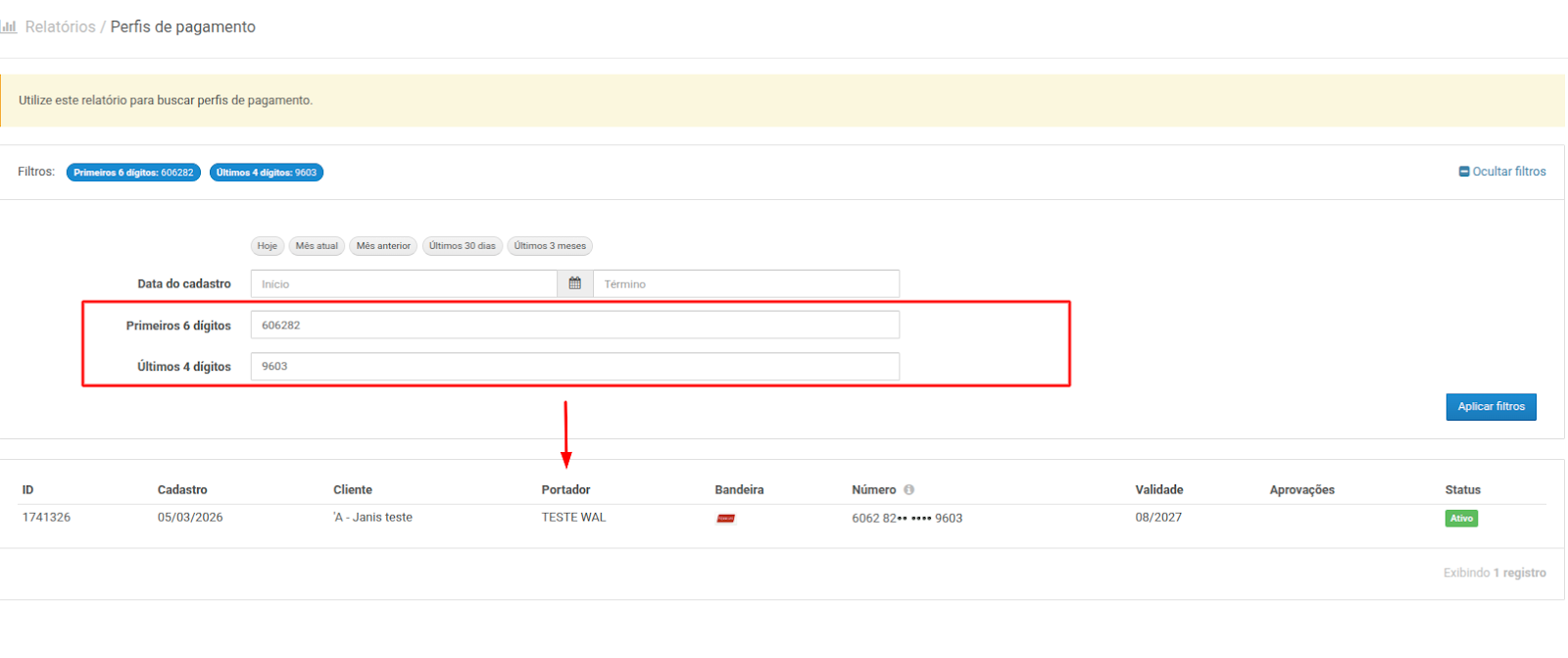Click the Número column header
The height and width of the screenshot is (658, 1568).
(x=874, y=489)
